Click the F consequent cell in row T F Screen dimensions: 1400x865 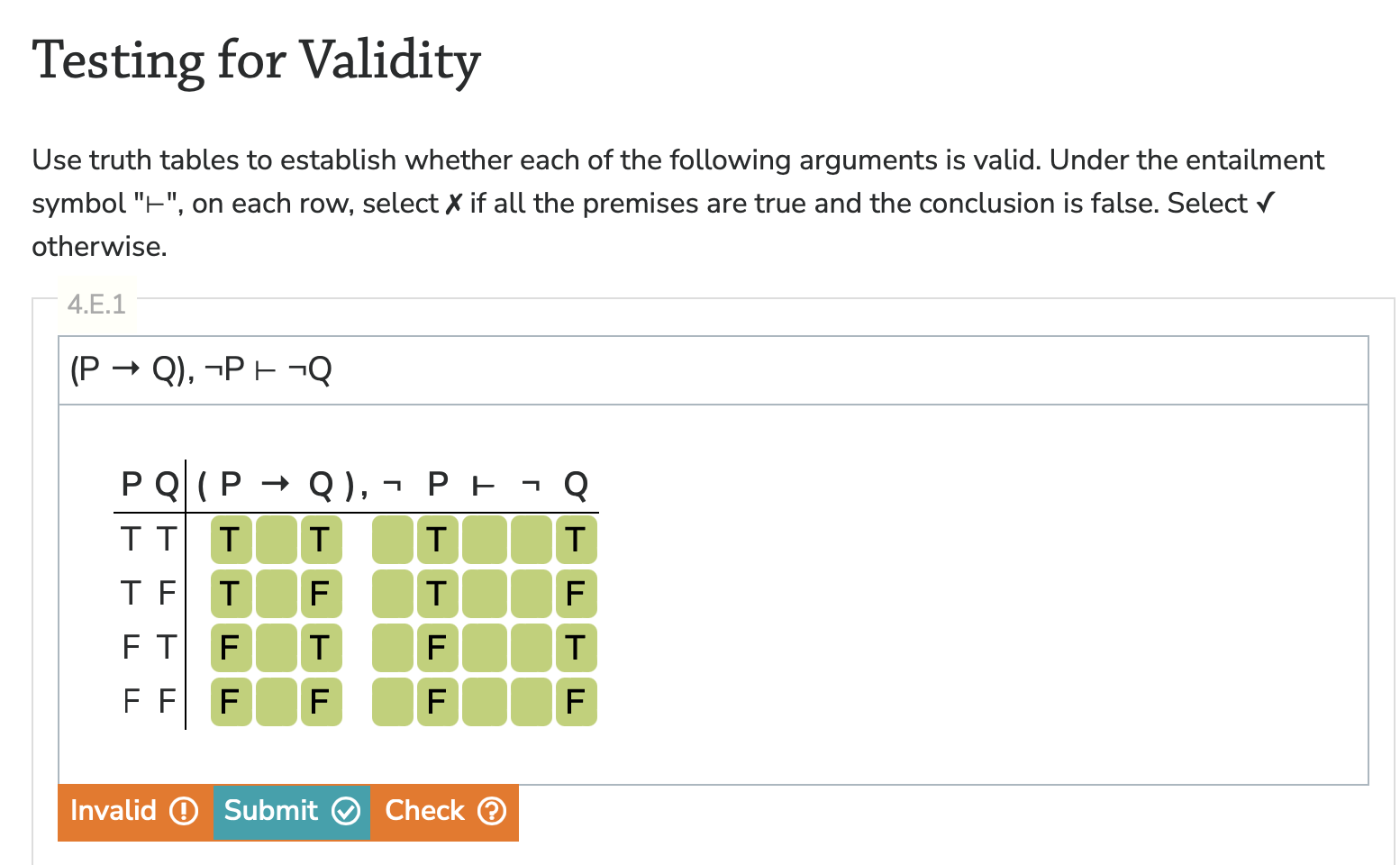coord(321,594)
